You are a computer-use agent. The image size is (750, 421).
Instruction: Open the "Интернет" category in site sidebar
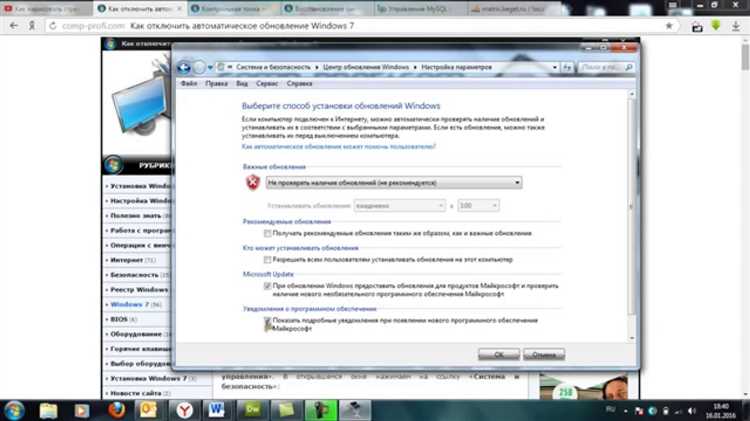pyautogui.click(x=127, y=260)
